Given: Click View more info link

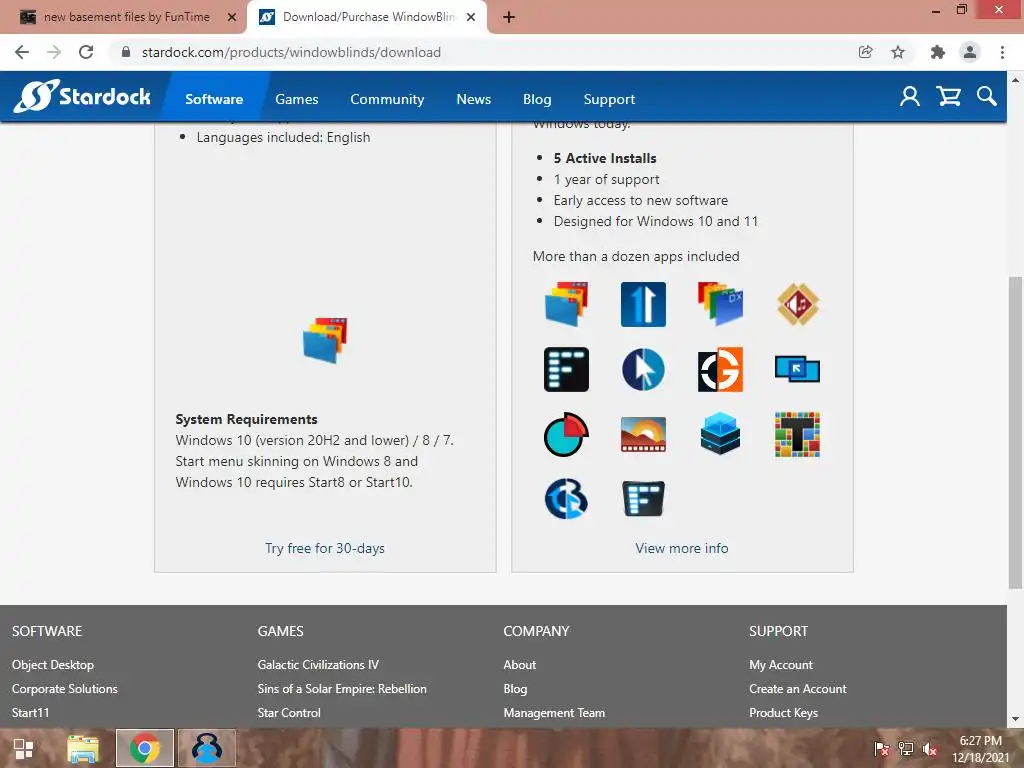Looking at the screenshot, I should point(682,549).
